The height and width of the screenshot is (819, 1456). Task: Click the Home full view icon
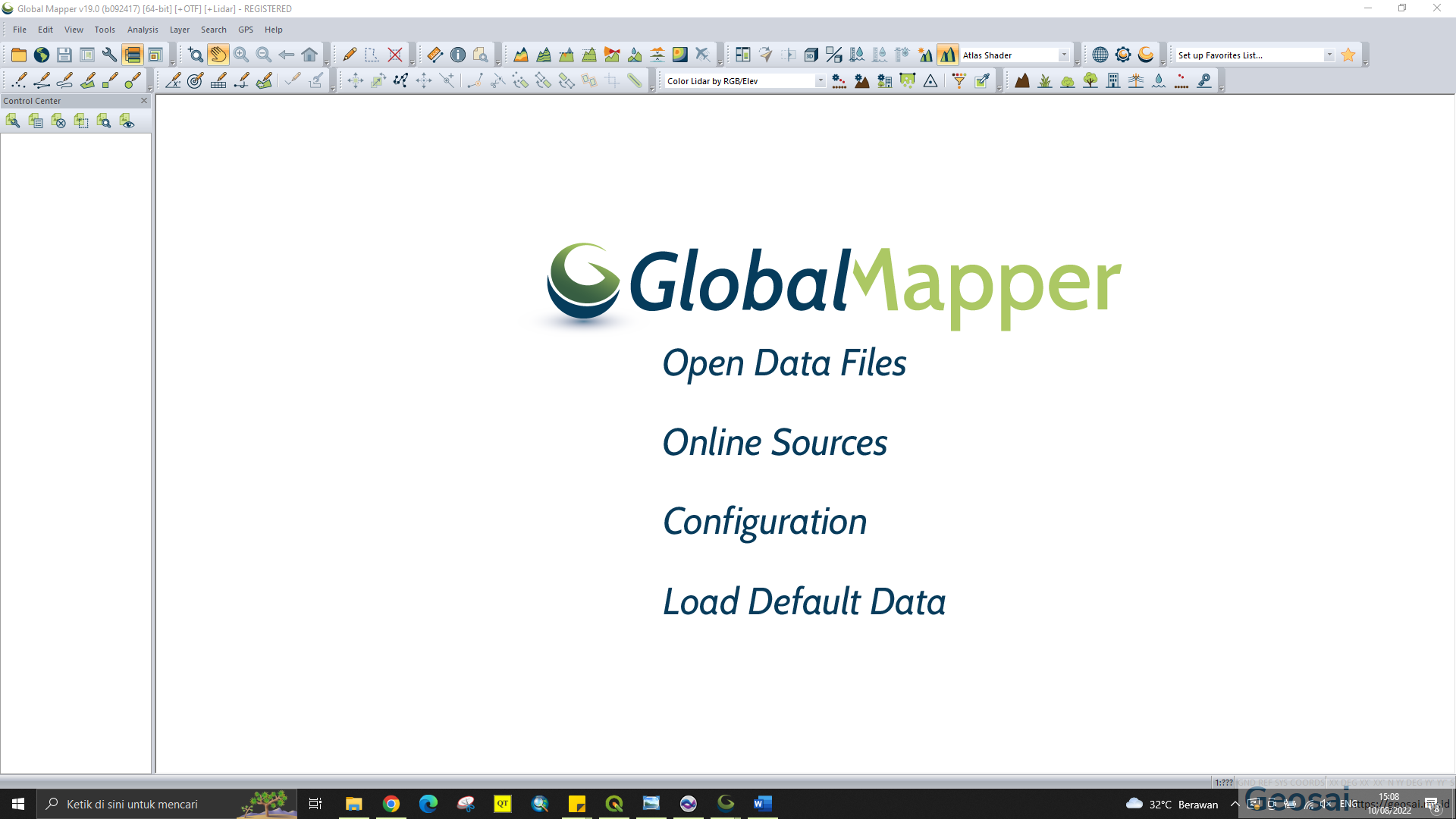309,55
